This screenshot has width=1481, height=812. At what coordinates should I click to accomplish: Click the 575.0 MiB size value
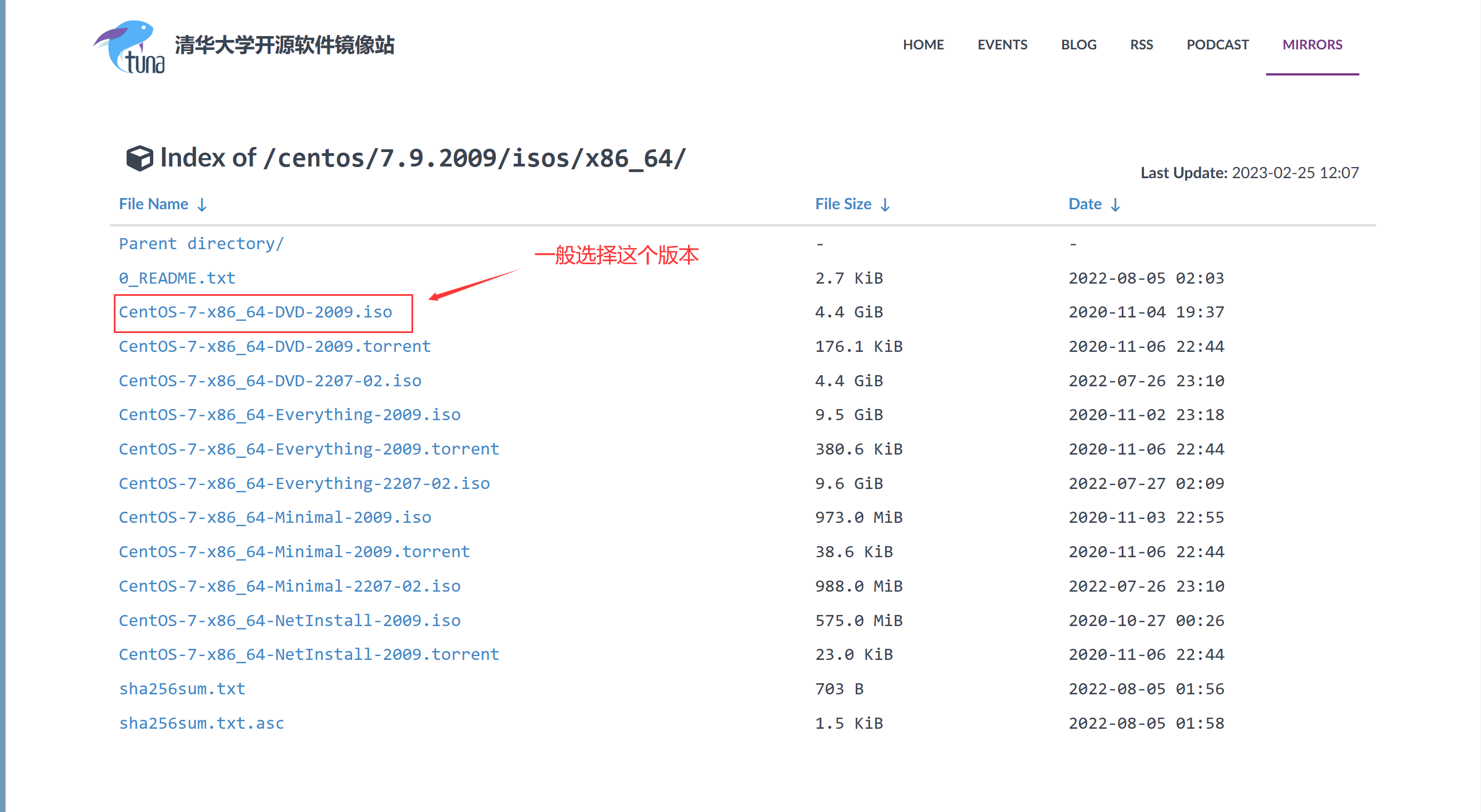coord(859,621)
